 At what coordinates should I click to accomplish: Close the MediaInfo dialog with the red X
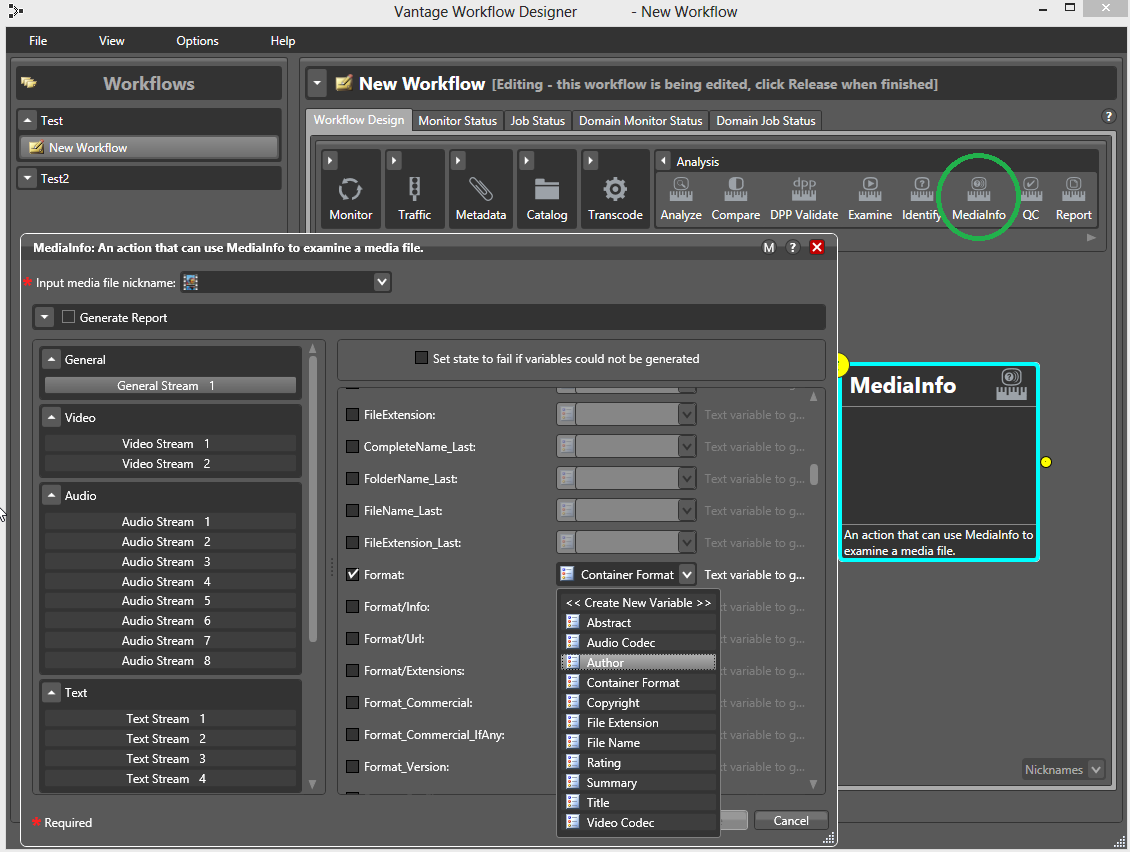click(x=817, y=247)
